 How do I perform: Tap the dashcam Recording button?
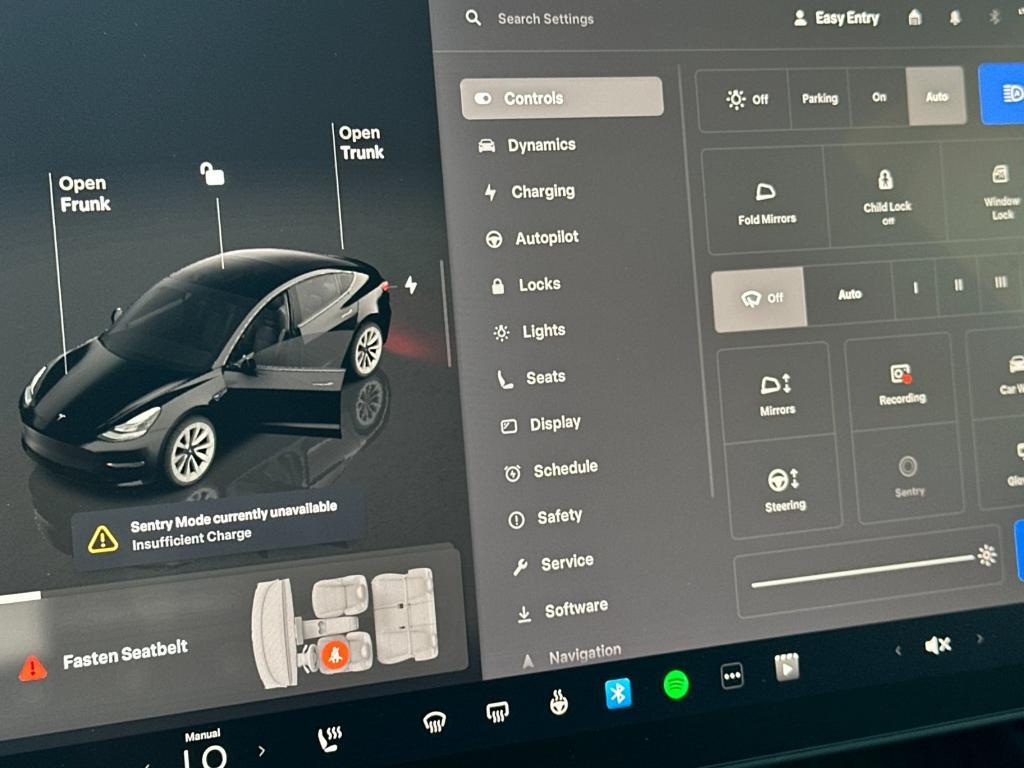(901, 383)
